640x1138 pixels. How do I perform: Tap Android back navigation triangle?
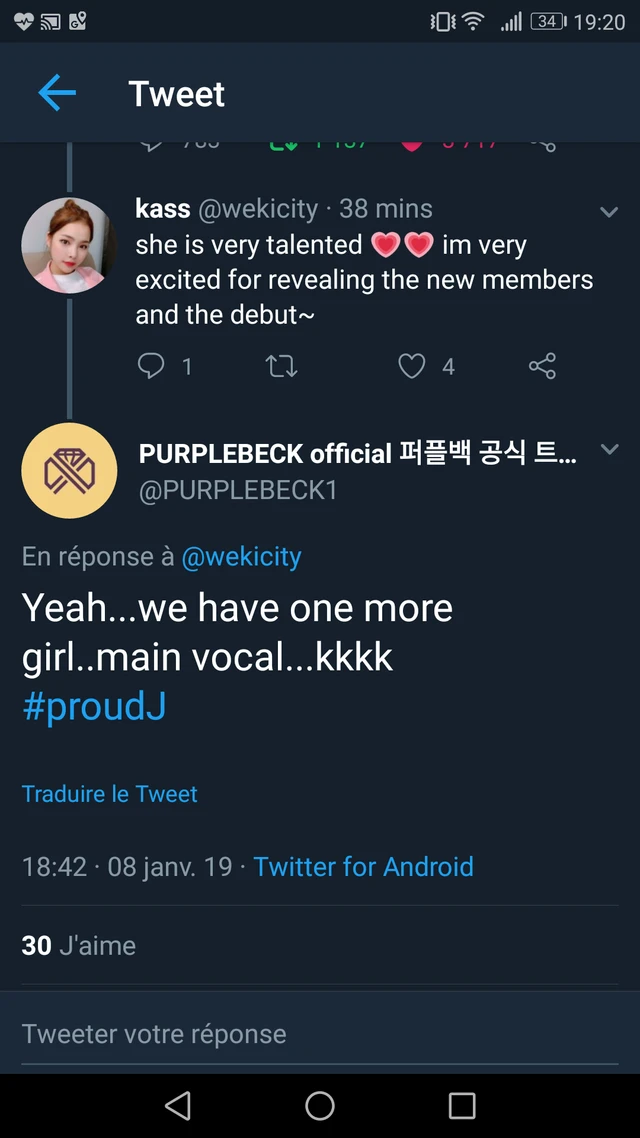click(x=178, y=1106)
